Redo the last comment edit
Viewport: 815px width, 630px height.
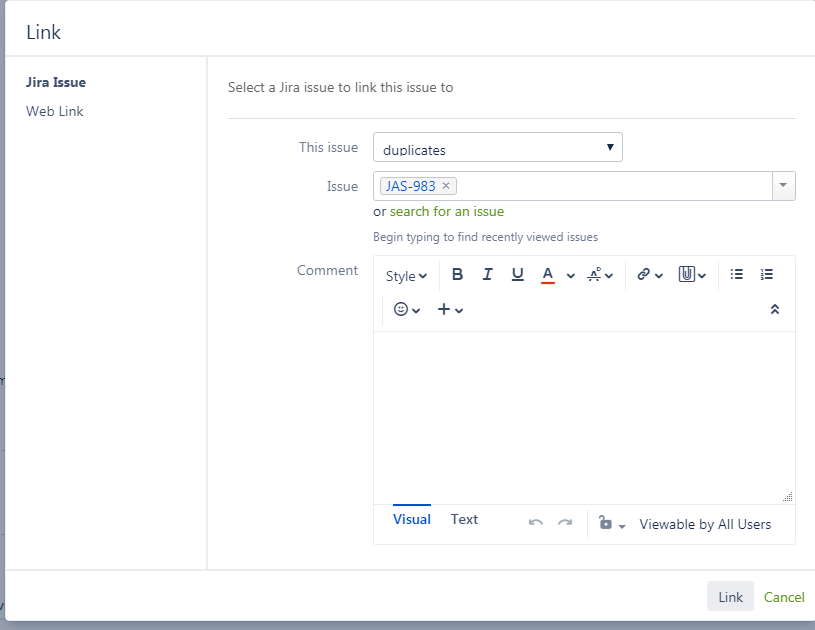point(565,522)
